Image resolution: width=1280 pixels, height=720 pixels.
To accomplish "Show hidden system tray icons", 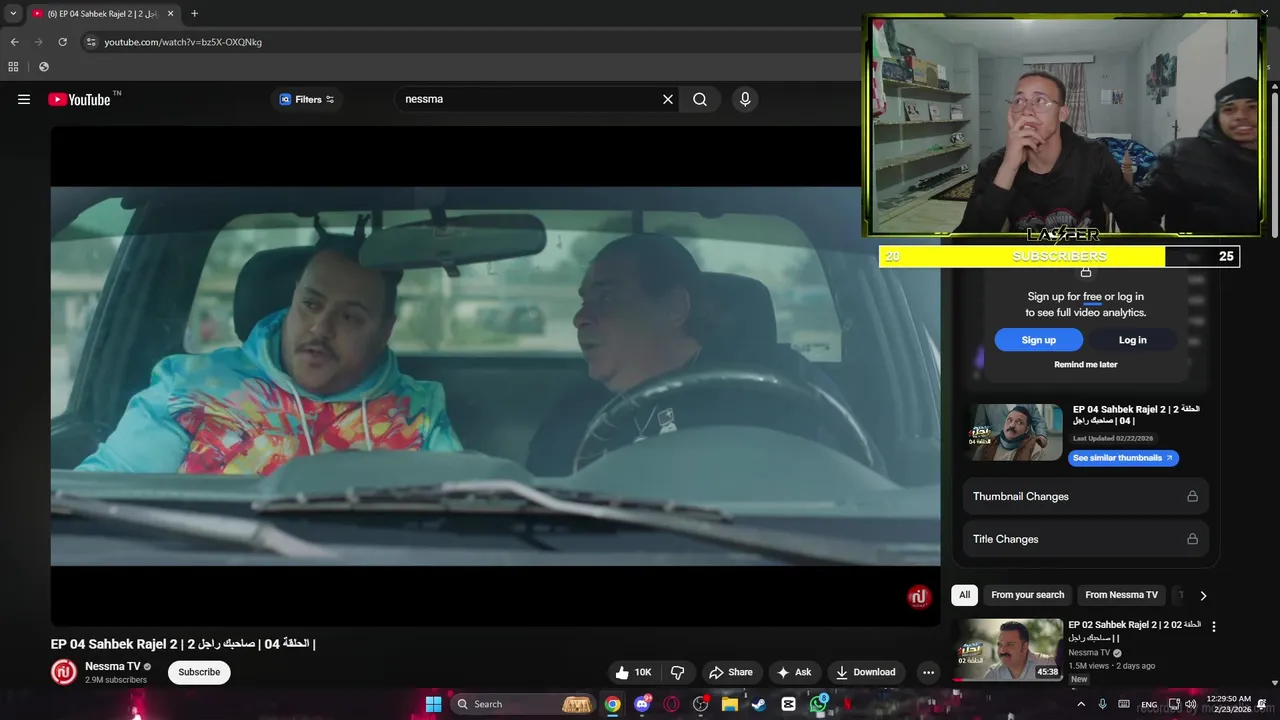I will [x=1080, y=704].
